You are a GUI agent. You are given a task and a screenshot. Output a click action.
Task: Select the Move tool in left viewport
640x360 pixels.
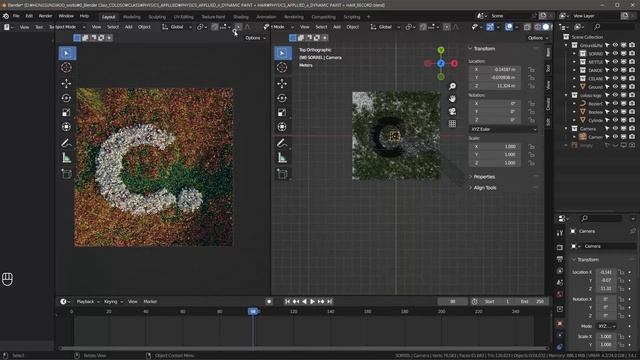point(67,84)
